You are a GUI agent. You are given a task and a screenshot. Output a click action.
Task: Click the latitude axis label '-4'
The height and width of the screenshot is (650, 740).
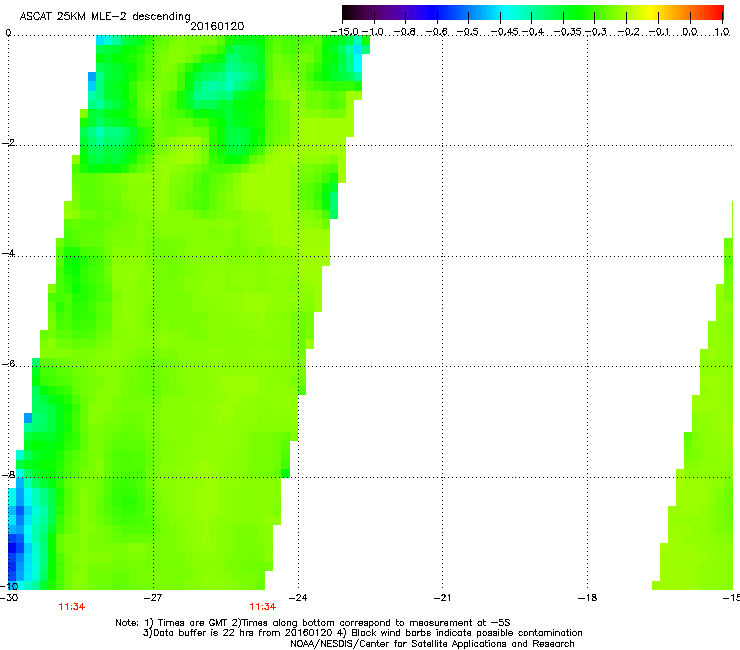pos(8,253)
